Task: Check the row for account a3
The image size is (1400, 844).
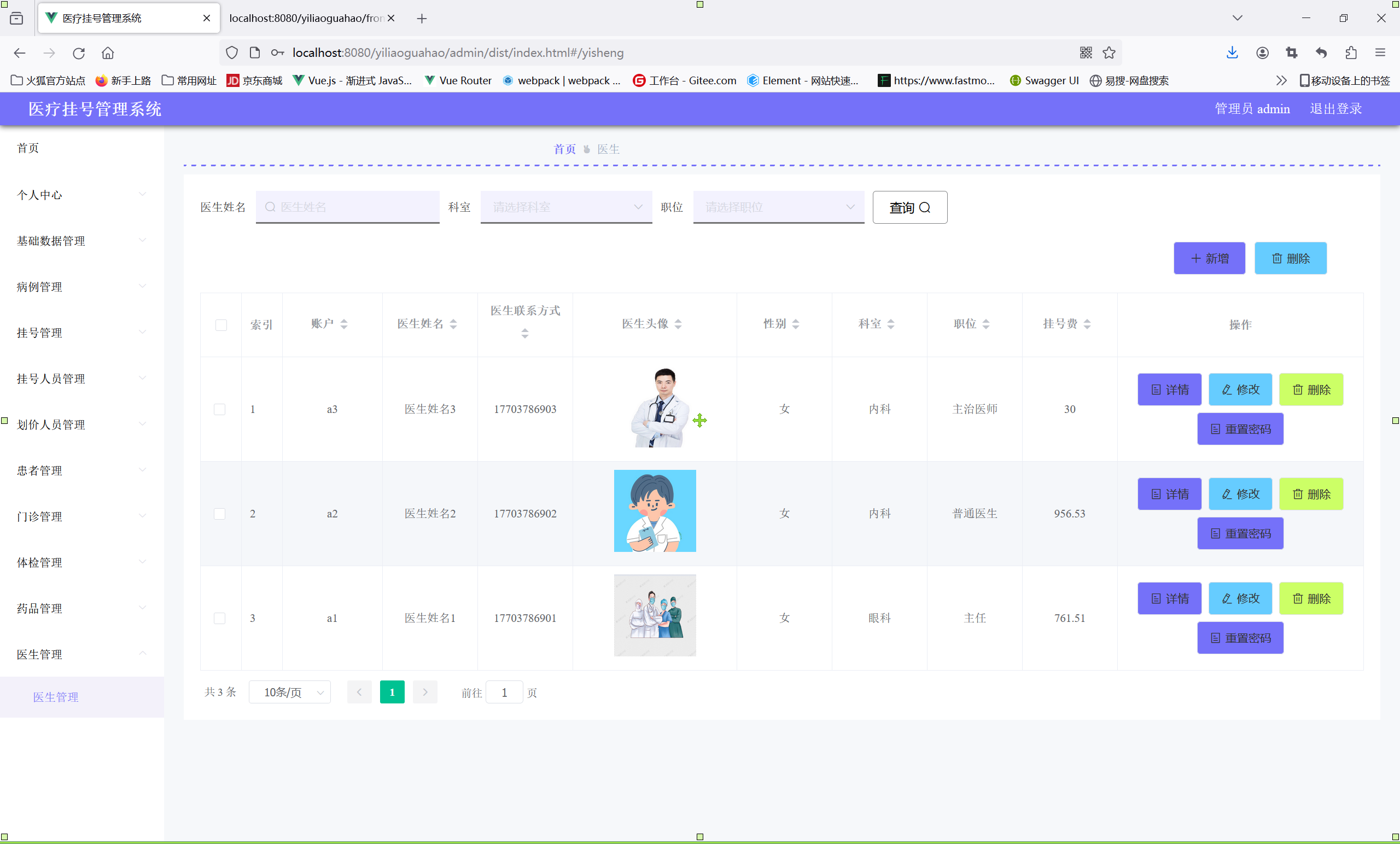Action: pyautogui.click(x=219, y=409)
